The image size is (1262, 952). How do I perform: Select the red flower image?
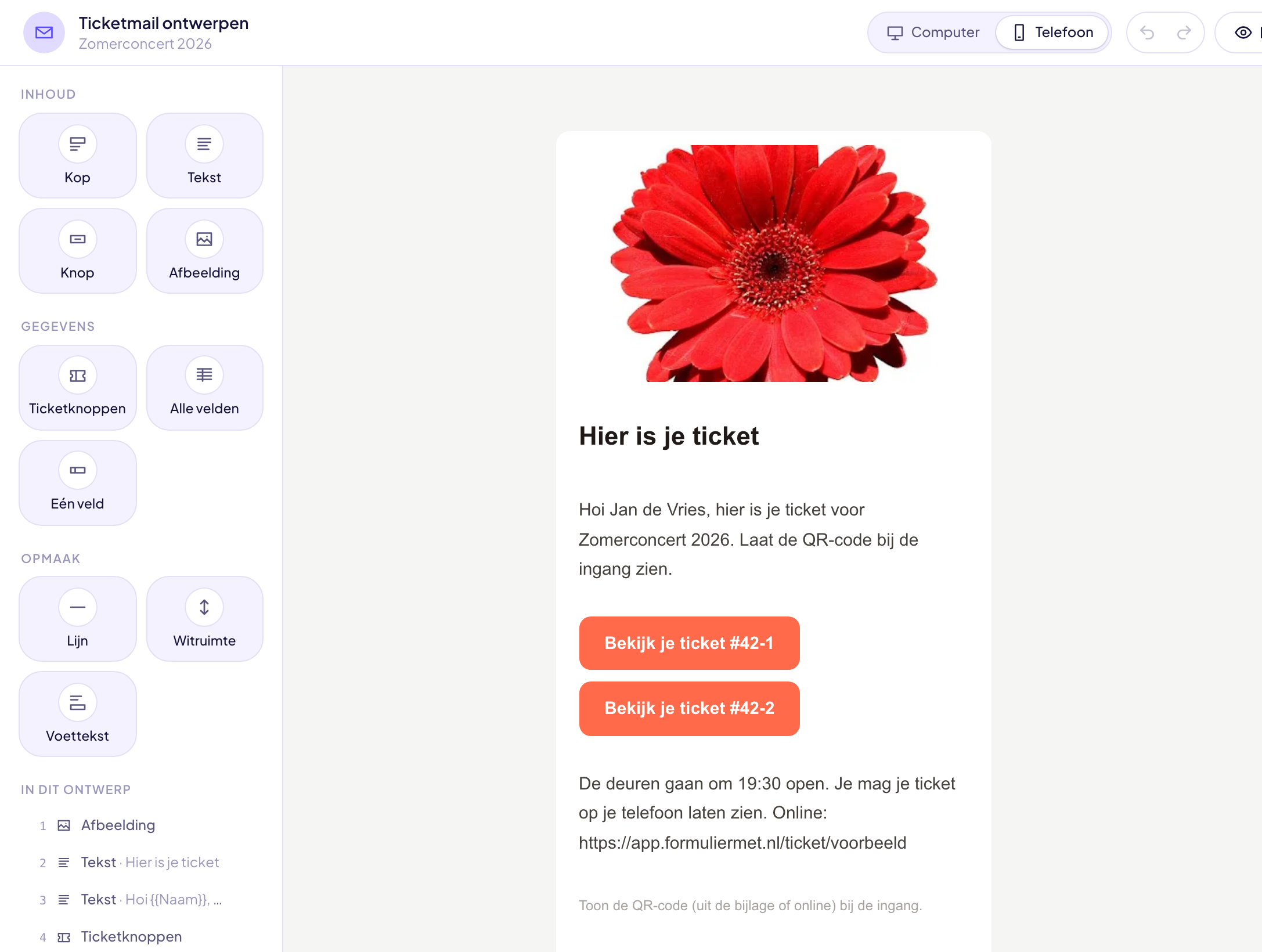pos(774,264)
